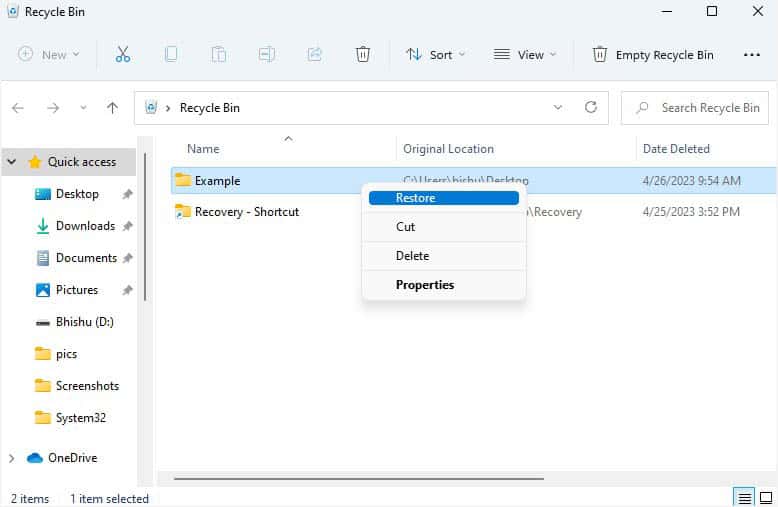
Task: Click the Share toolbar icon
Action: click(x=315, y=54)
